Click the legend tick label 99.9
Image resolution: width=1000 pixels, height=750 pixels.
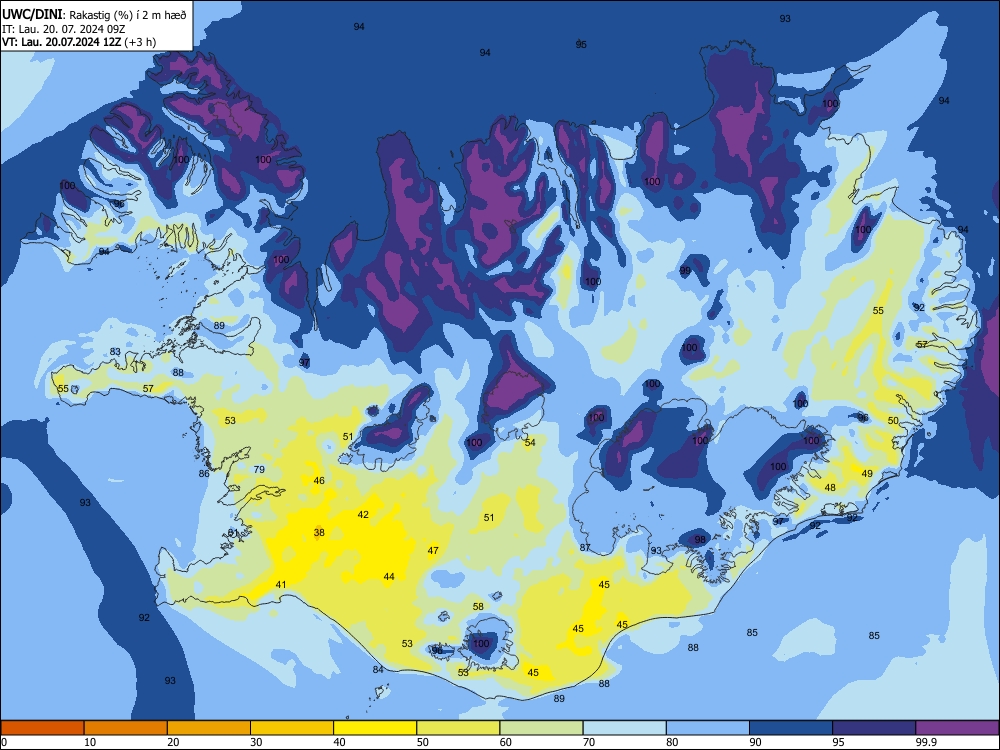[x=925, y=742]
